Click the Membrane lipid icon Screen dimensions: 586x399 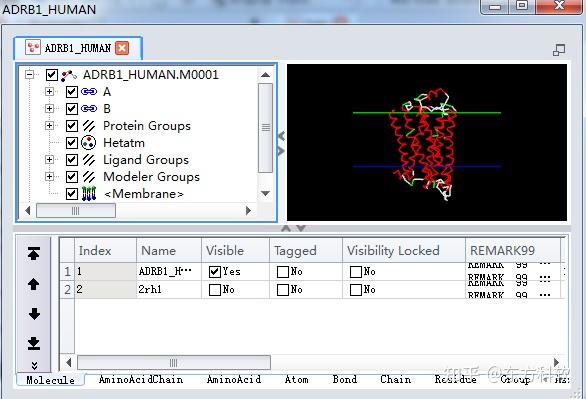coord(89,194)
